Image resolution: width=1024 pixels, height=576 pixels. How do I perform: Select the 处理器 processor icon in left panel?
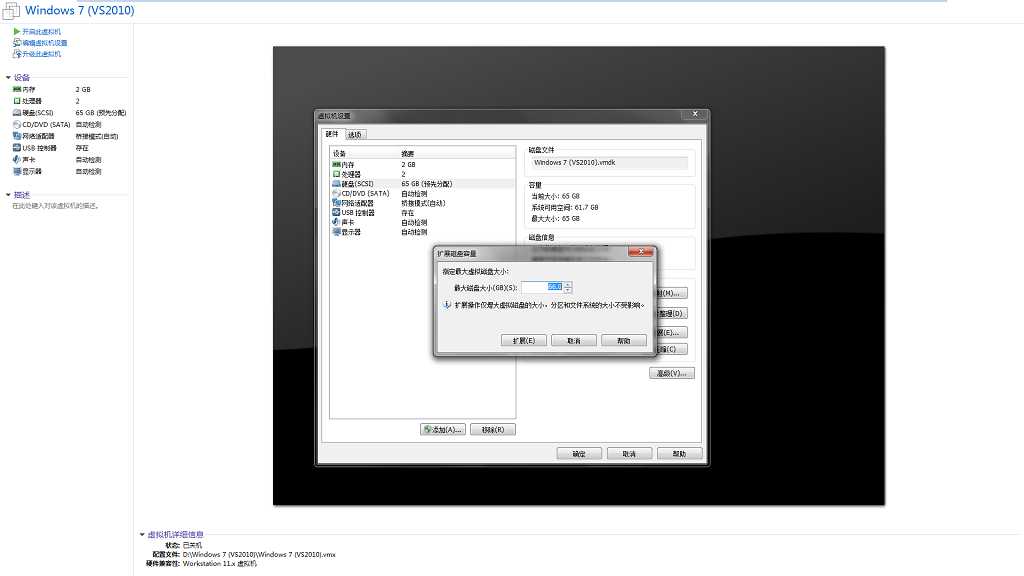17,101
